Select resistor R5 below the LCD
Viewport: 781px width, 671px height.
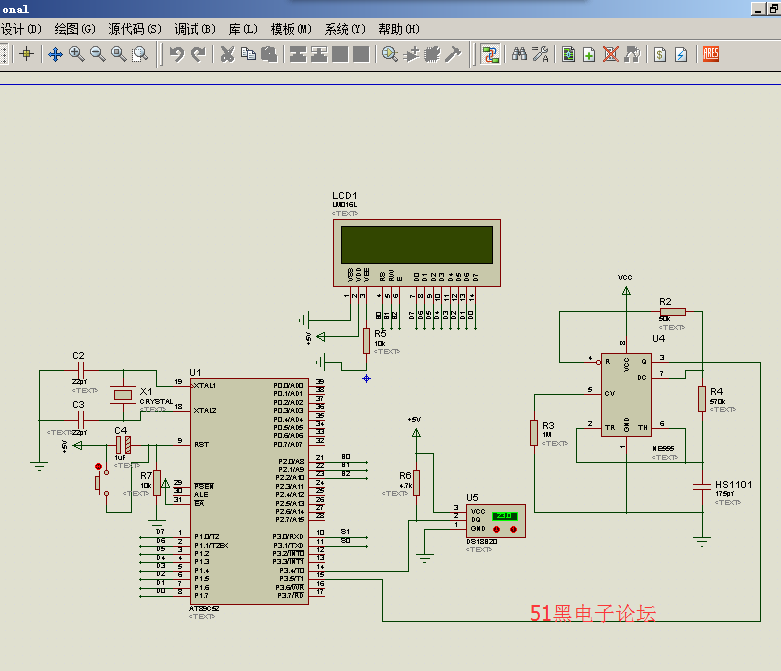pyautogui.click(x=367, y=341)
